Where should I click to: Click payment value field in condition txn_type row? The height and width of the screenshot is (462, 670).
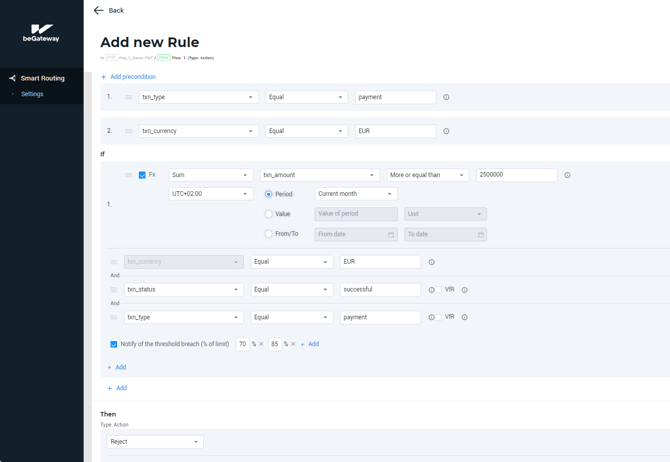pyautogui.click(x=381, y=317)
